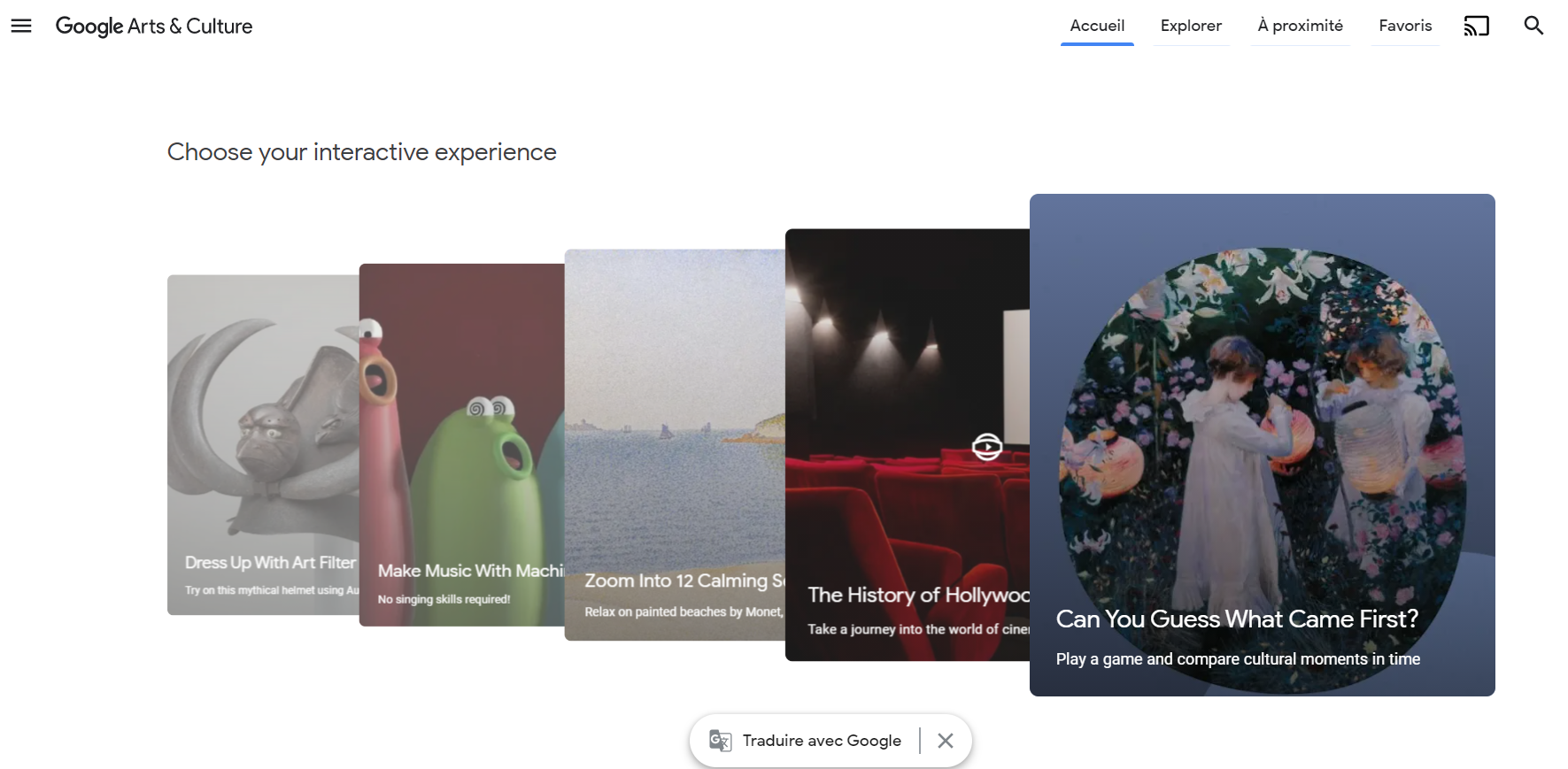Viewport: 1568px width, 769px height.
Task: Click the Cast to screen icon
Action: 1476,26
